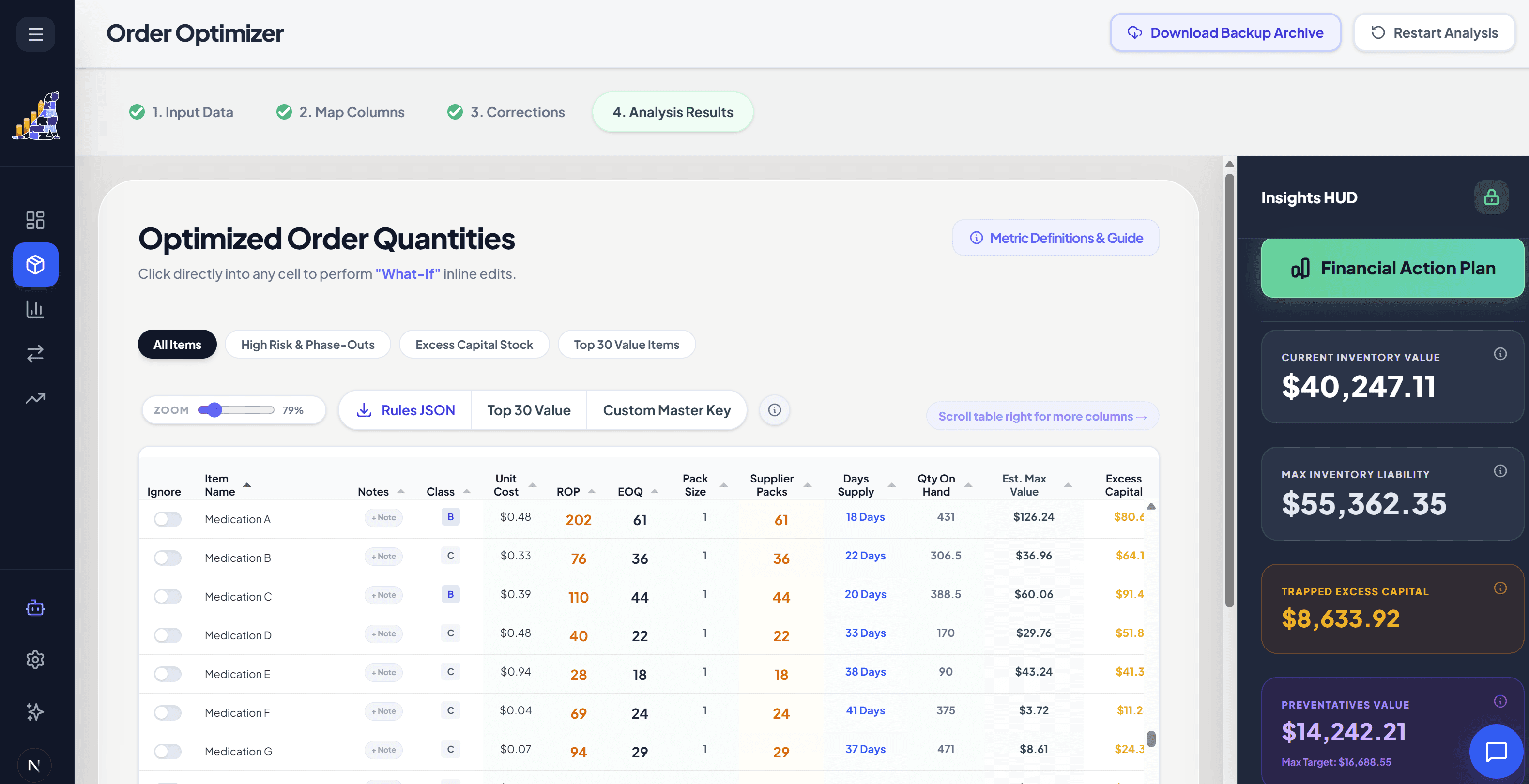Sort by Supplier Packs column arrow
Image resolution: width=1529 pixels, height=784 pixels.
click(807, 485)
